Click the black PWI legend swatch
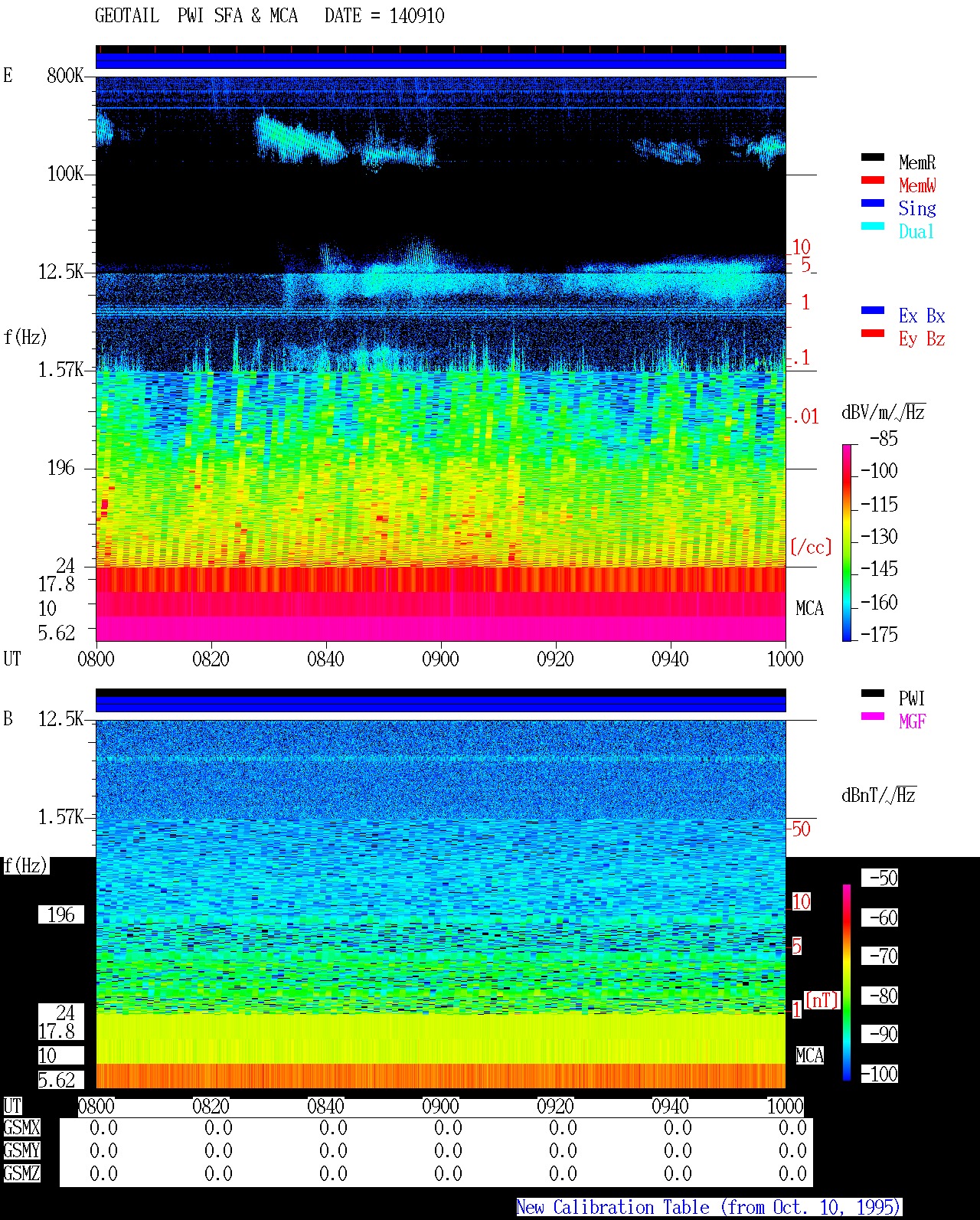Image resolution: width=980 pixels, height=1220 pixels. pos(873,693)
